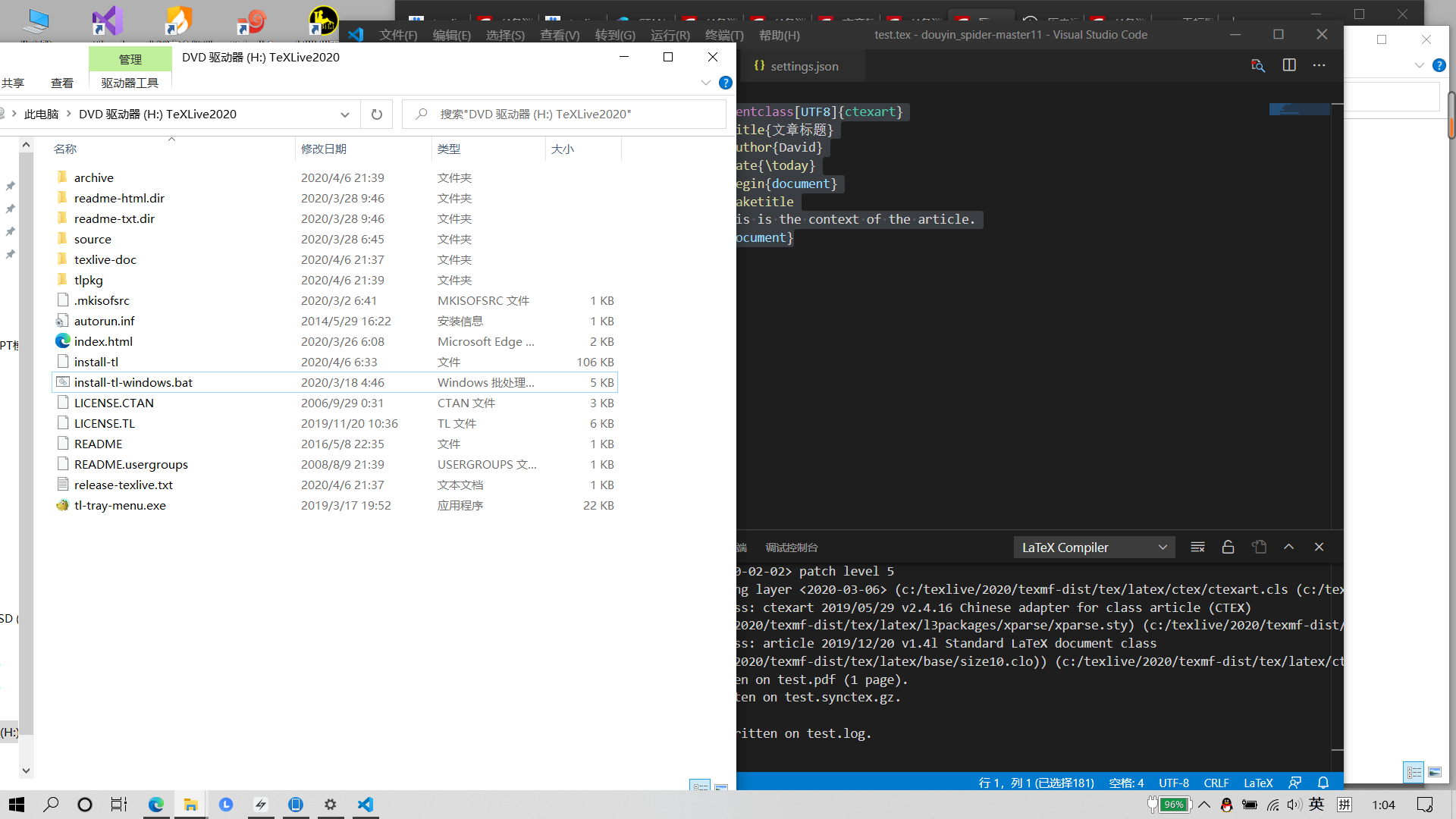
Task: Toggle terminal scroll lock padlock
Action: (x=1228, y=547)
